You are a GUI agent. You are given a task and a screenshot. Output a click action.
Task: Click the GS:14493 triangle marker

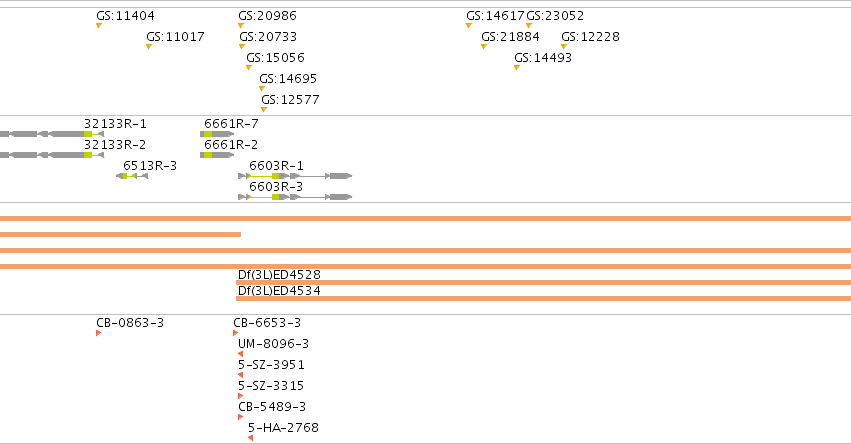click(x=517, y=68)
